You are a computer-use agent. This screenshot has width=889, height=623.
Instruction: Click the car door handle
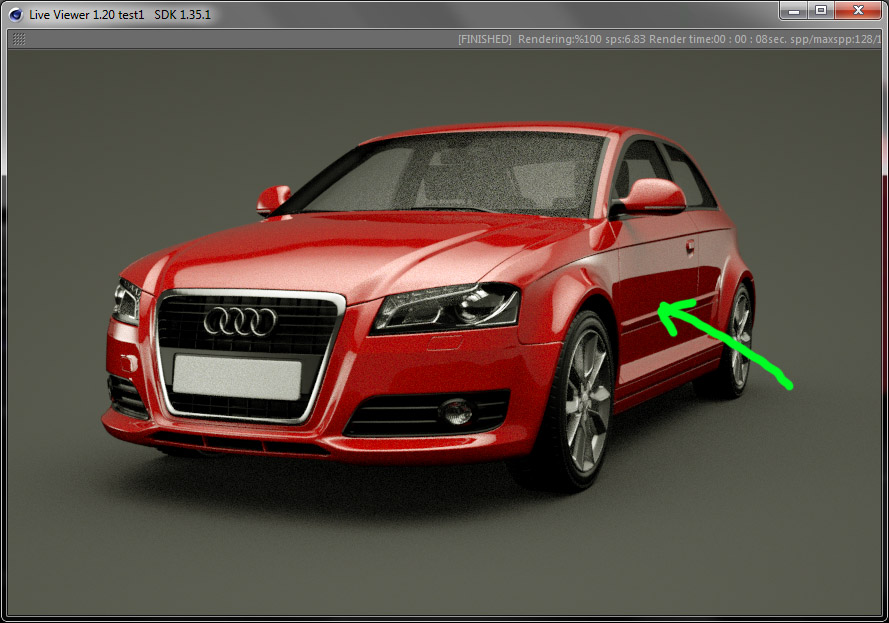[690, 245]
